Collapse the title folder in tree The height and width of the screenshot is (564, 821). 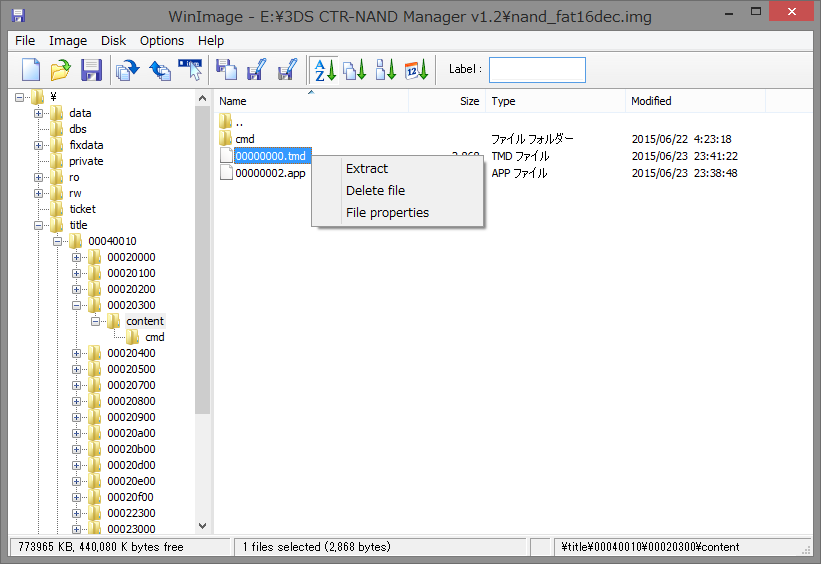[39, 225]
